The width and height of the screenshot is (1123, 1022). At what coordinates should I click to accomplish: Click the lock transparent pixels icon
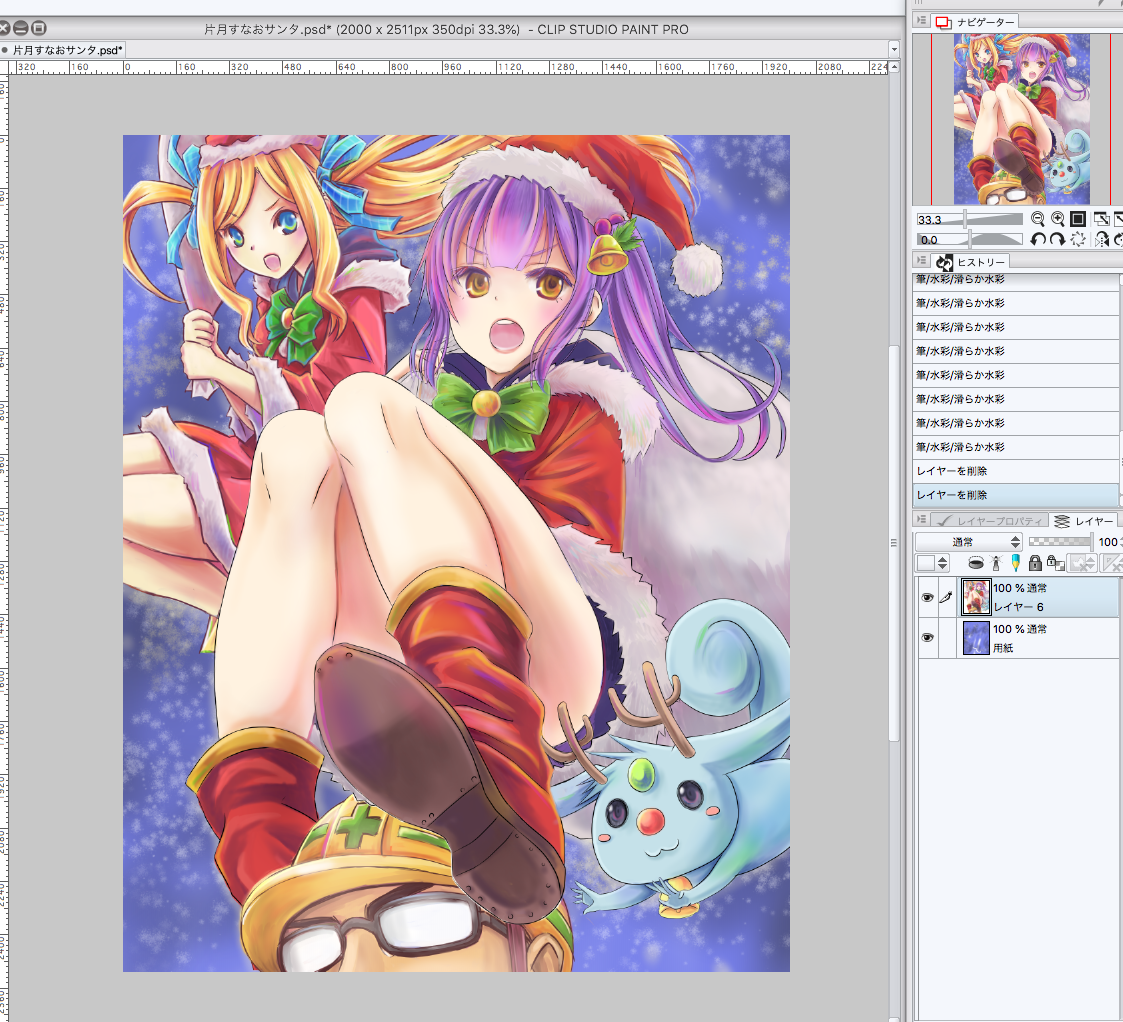(x=1055, y=563)
